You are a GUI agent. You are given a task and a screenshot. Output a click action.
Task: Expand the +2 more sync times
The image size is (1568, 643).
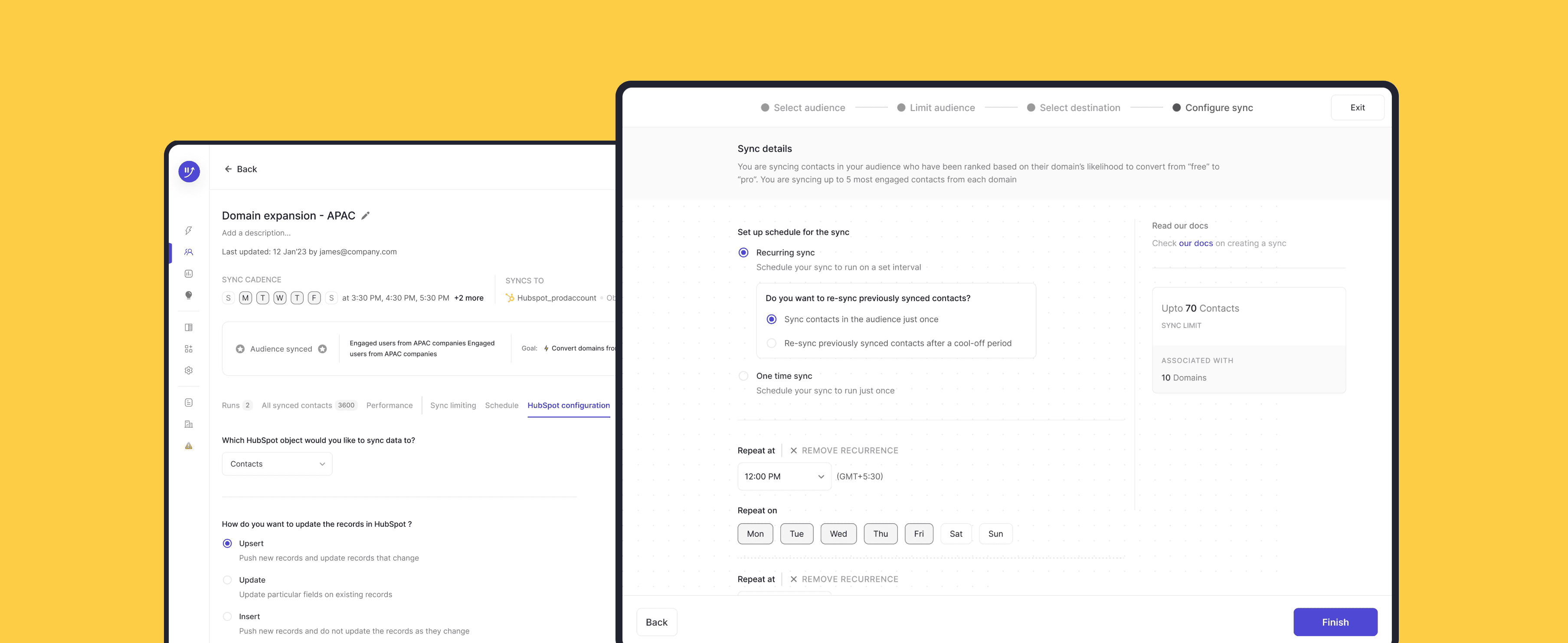coord(469,298)
